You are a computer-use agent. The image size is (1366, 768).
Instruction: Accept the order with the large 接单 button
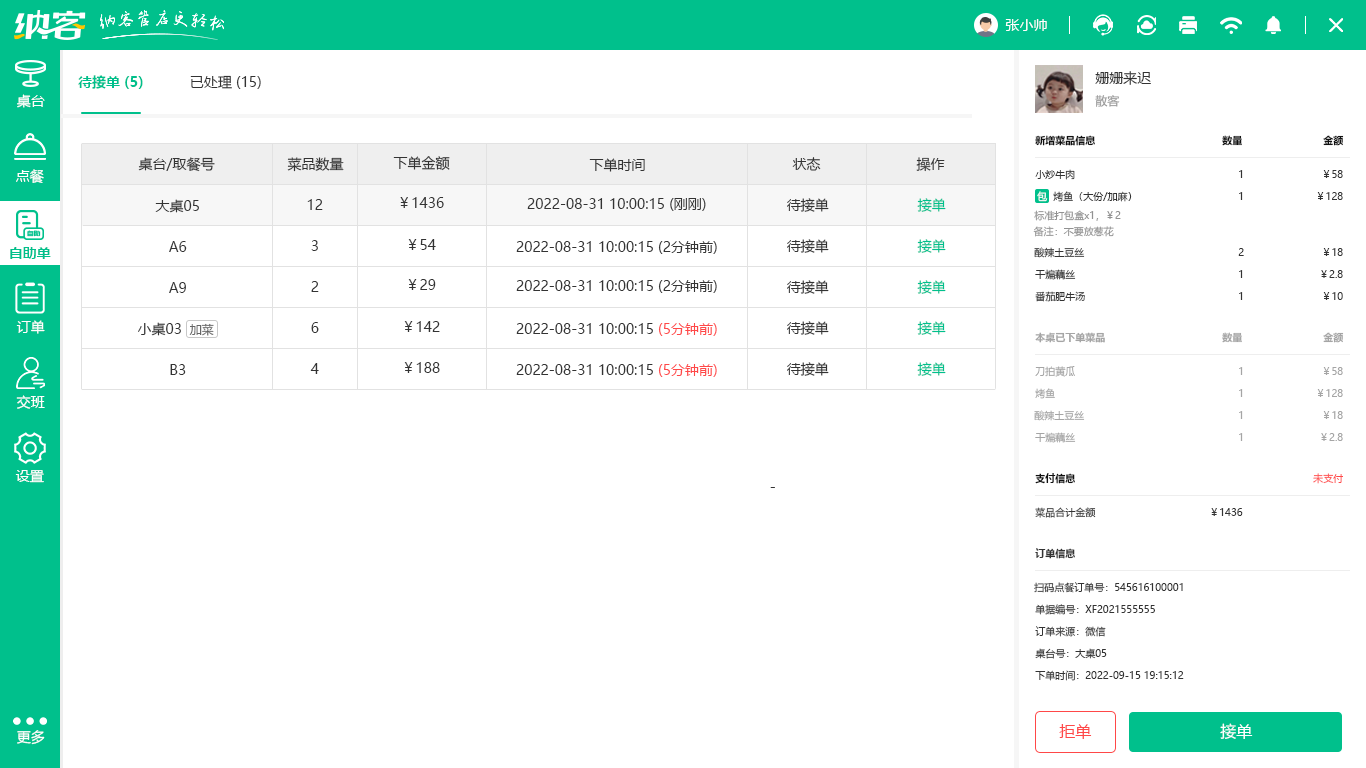click(x=1235, y=732)
